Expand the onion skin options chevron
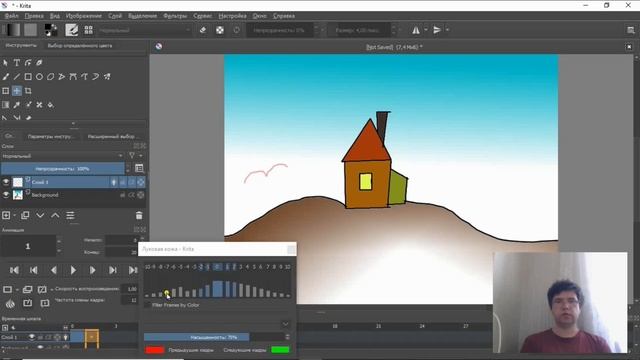640x360 pixels. pos(285,324)
